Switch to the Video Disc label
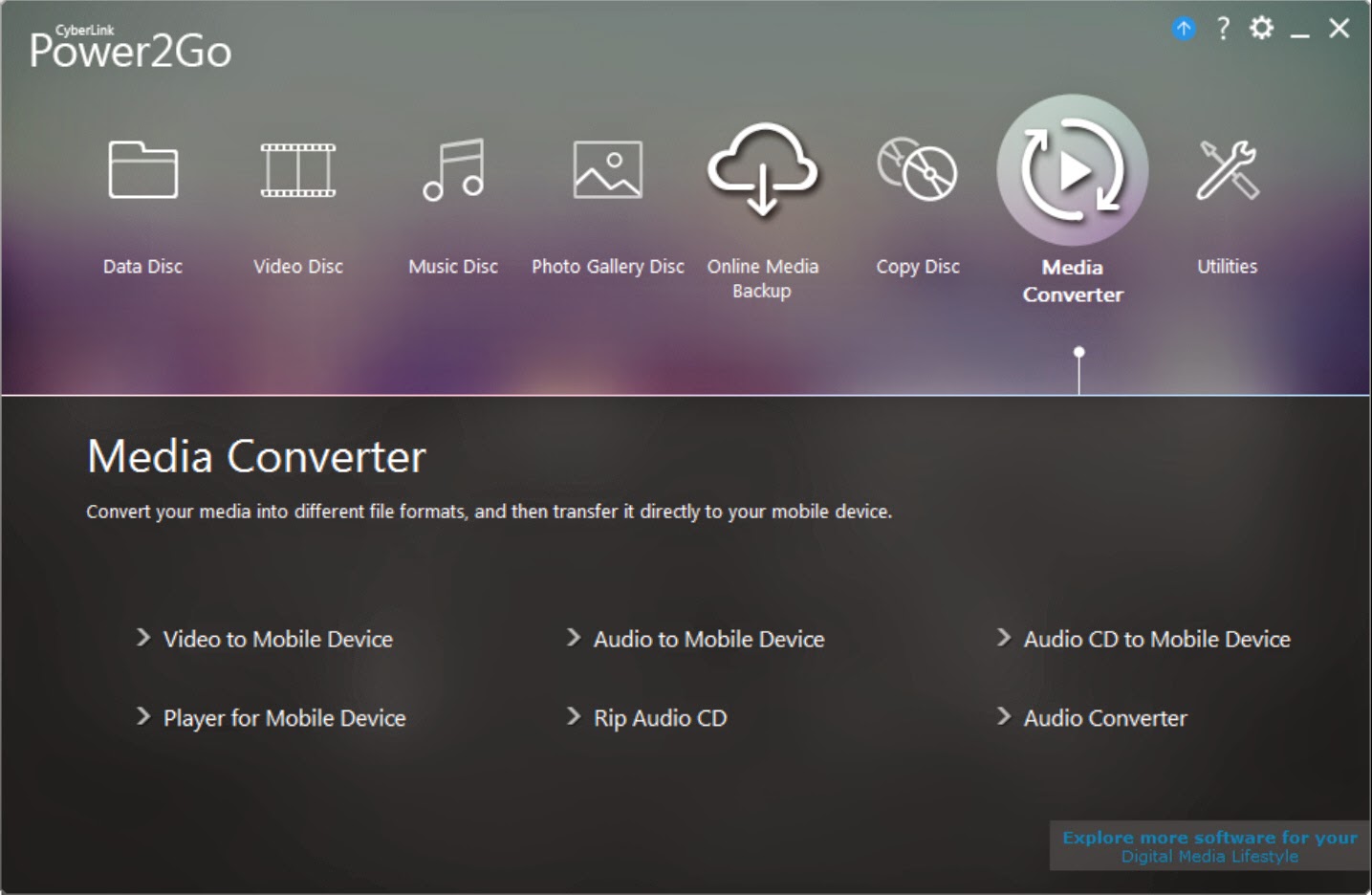The height and width of the screenshot is (895, 1372). pos(298,267)
